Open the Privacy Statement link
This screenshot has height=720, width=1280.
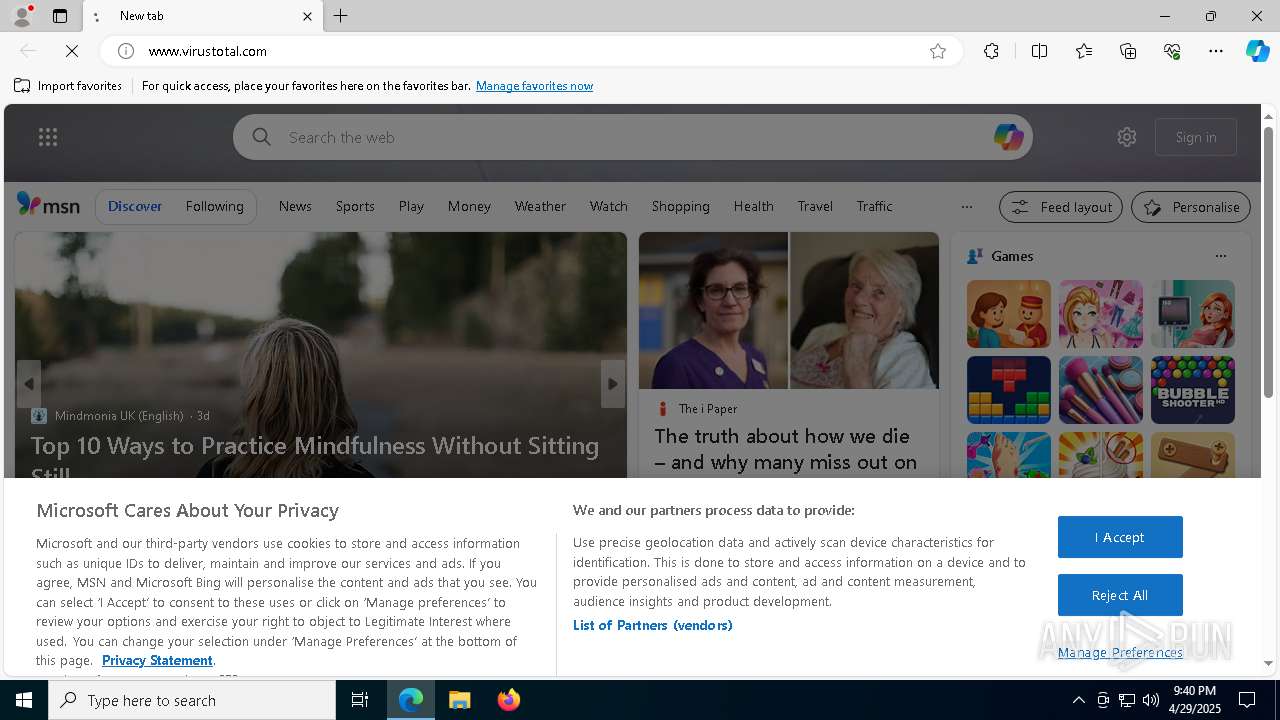[157, 660]
